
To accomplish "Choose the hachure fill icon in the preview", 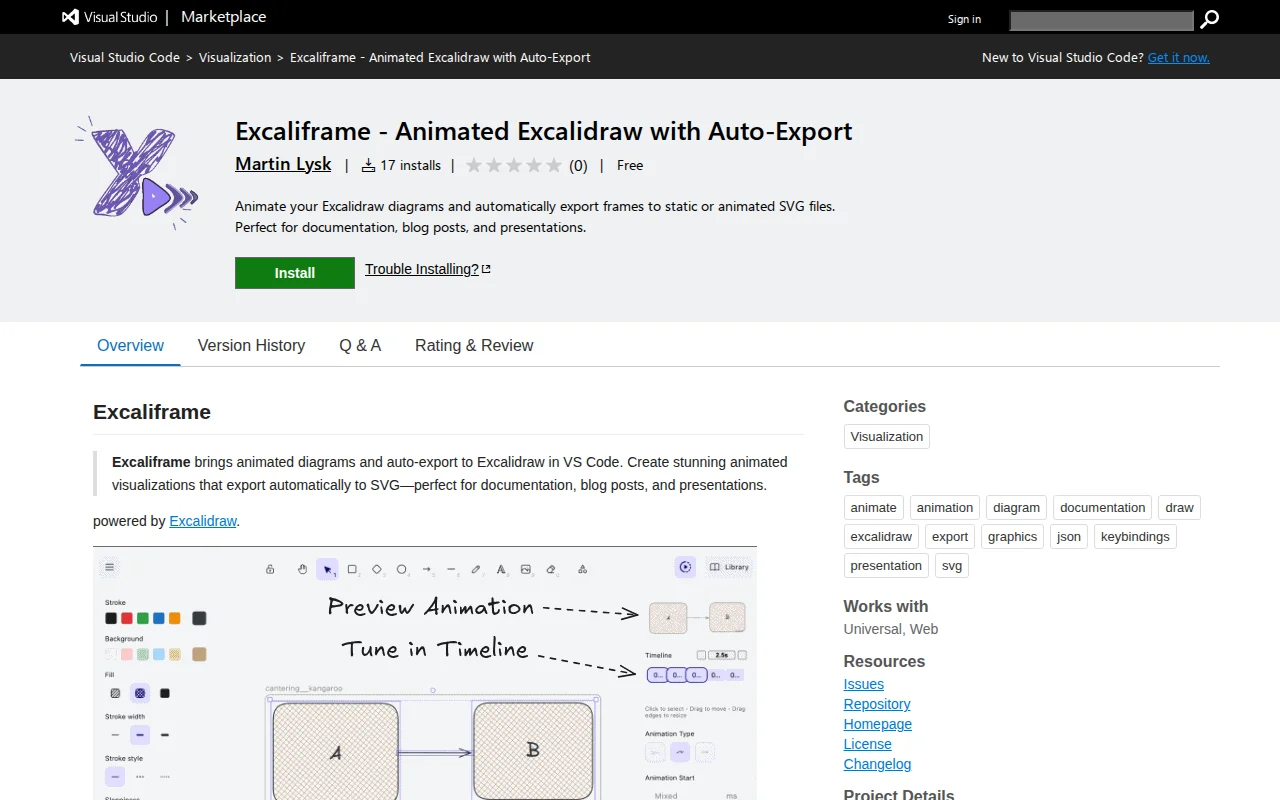I will point(115,693).
